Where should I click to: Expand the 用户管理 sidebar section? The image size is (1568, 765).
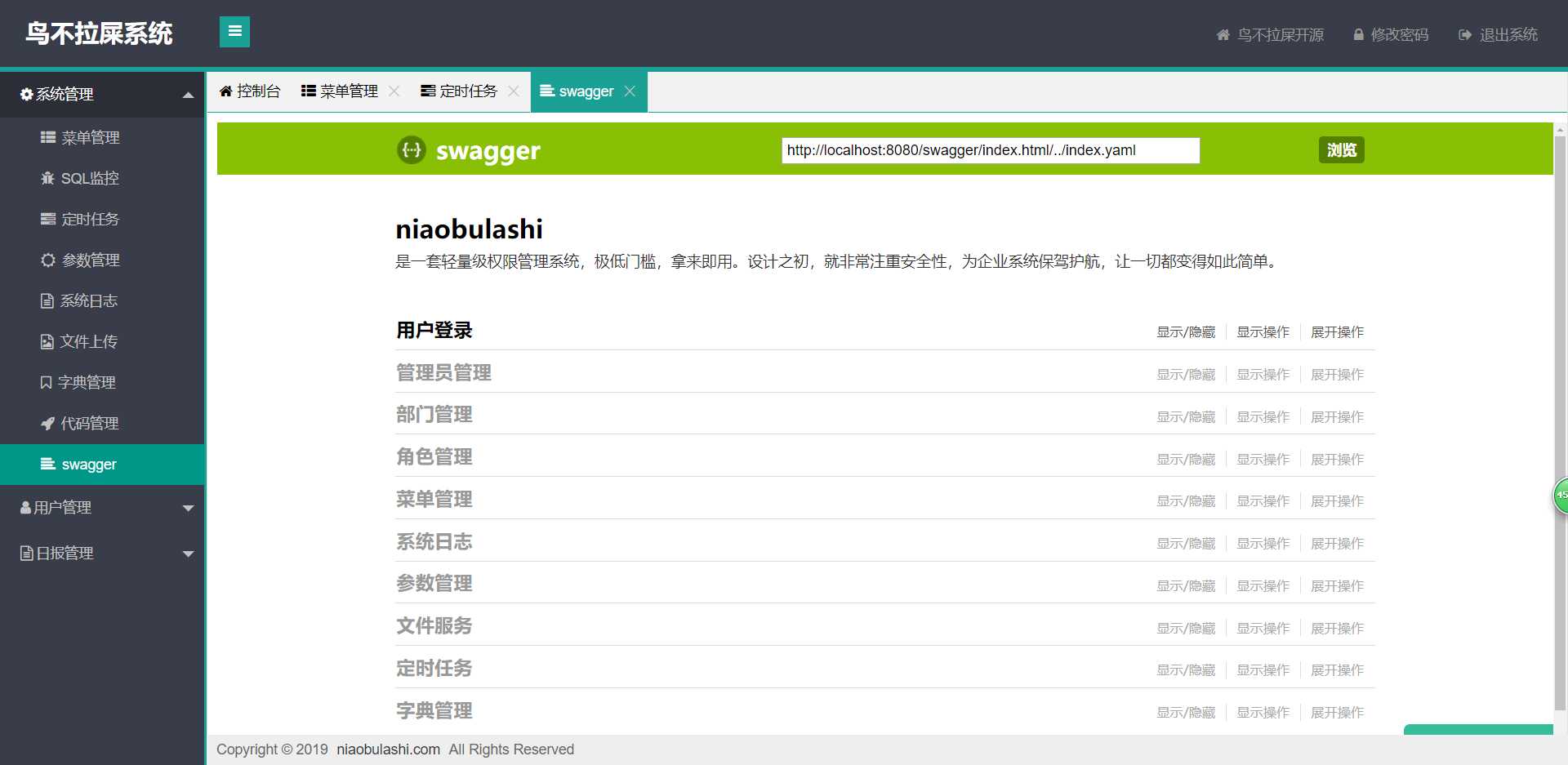click(x=188, y=508)
